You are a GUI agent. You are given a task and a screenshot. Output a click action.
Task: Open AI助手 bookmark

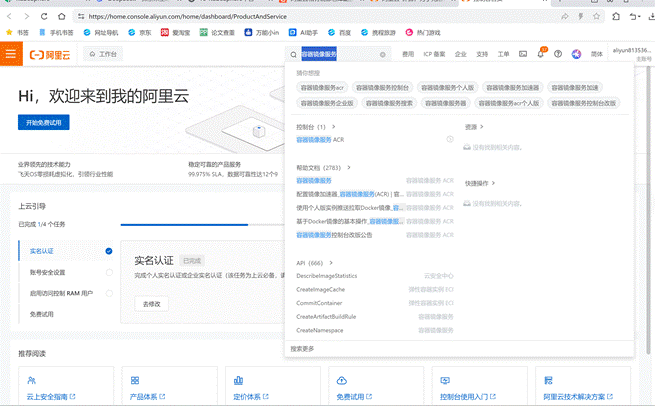(304, 33)
